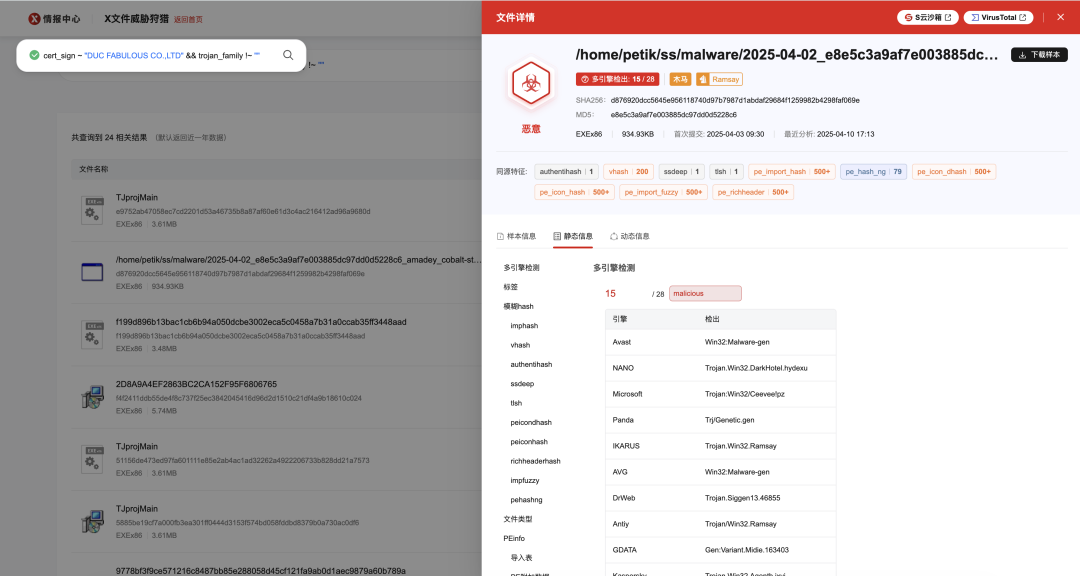
Task: Click the tlsh similarity tag
Action: [726, 172]
